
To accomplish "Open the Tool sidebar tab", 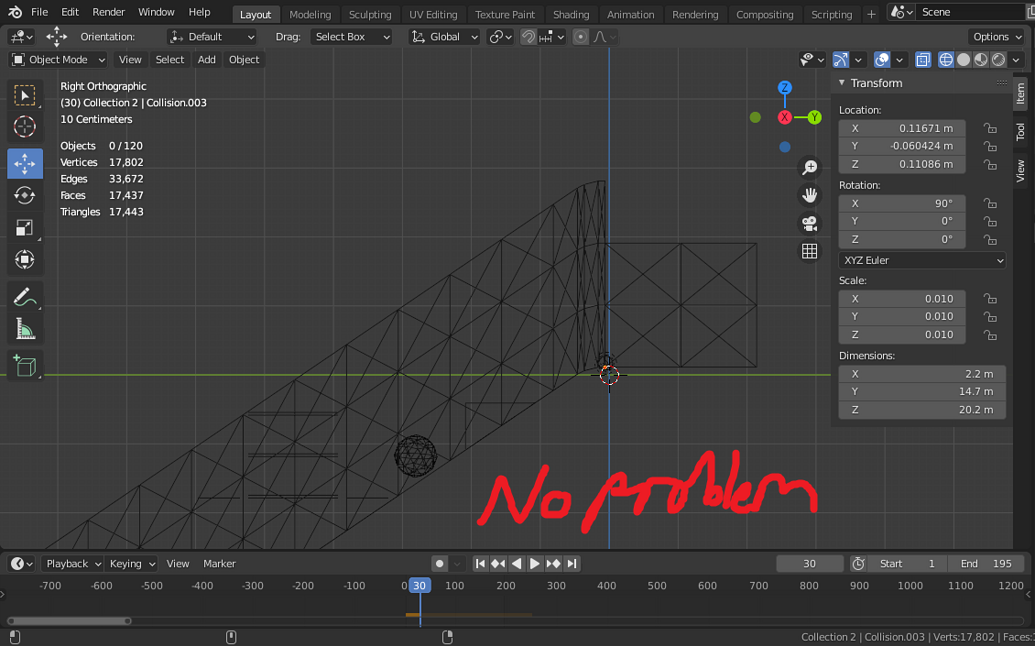I will pyautogui.click(x=1020, y=131).
